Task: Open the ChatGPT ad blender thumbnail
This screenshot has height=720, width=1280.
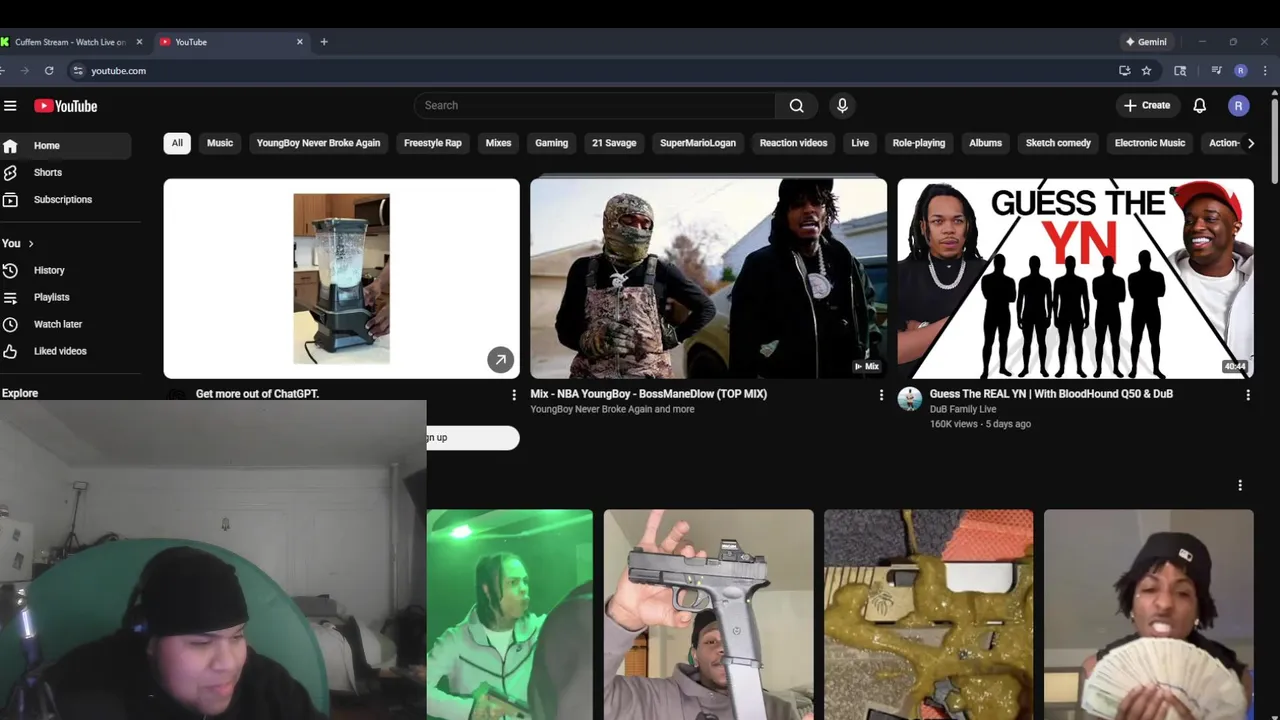Action: 341,278
